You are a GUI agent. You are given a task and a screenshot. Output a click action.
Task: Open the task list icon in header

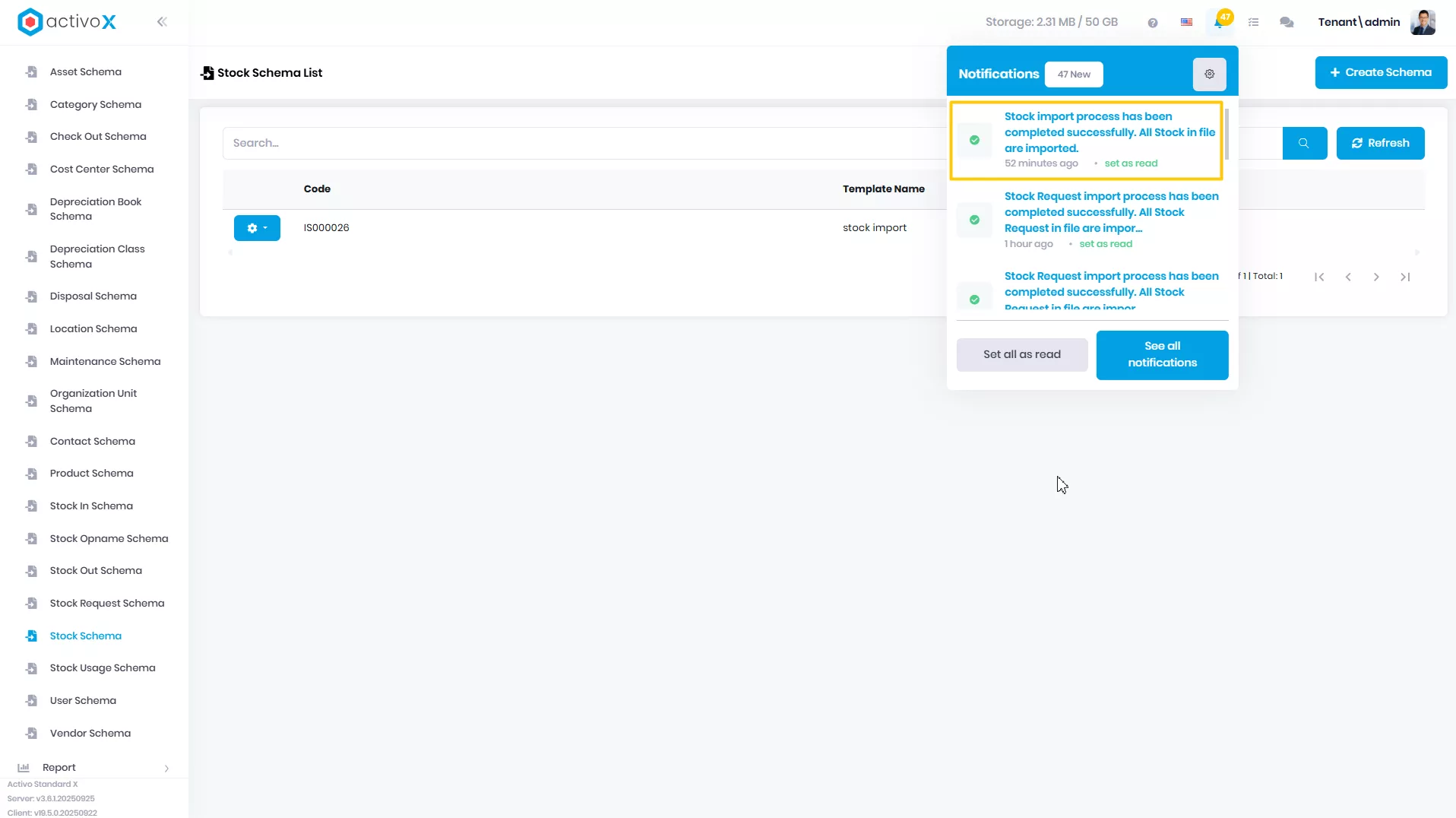pos(1254,23)
